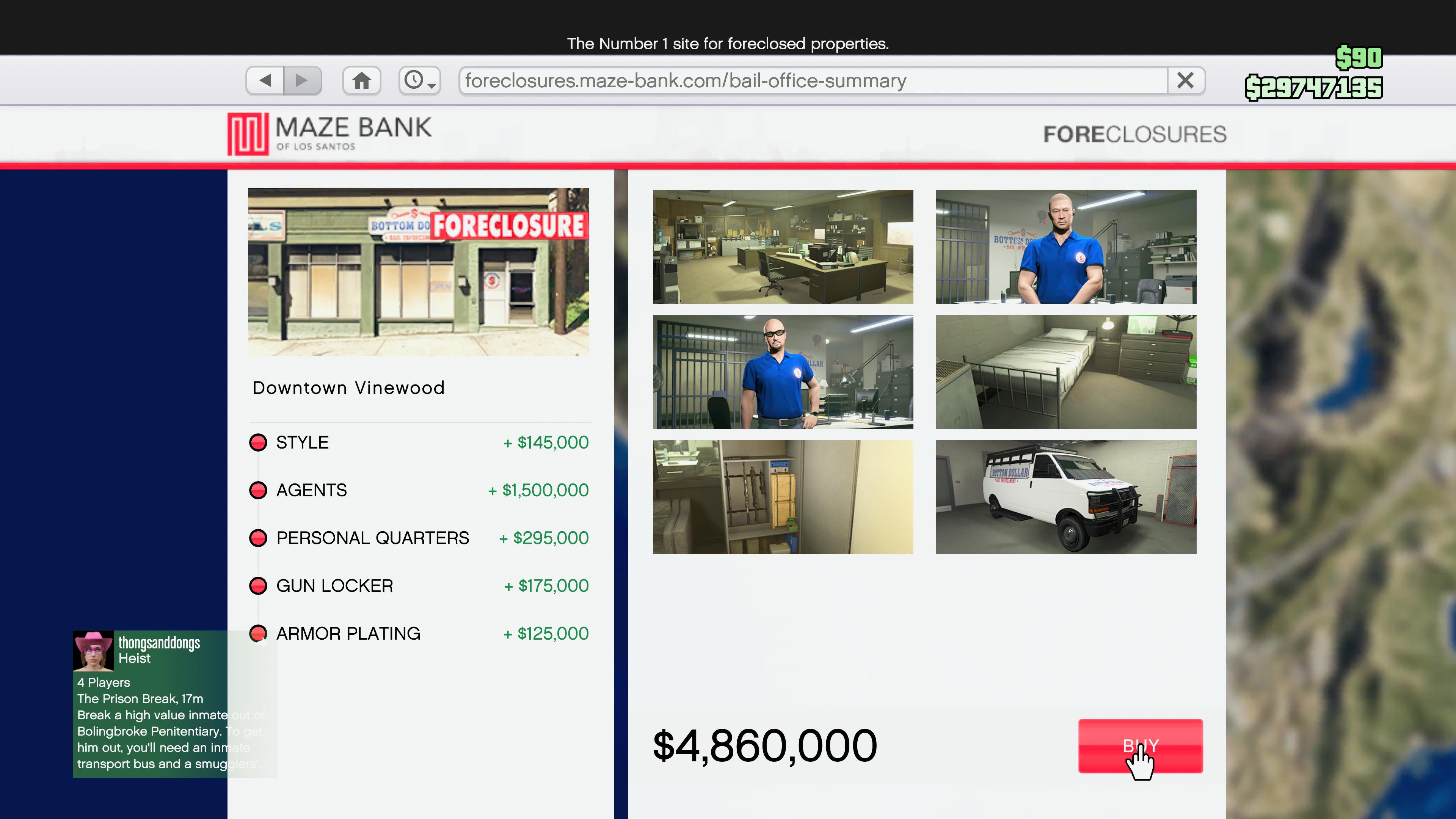Click the foreclosure storefront property image
The width and height of the screenshot is (1456, 819).
click(418, 272)
